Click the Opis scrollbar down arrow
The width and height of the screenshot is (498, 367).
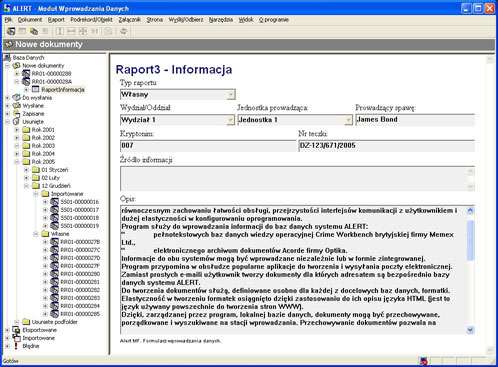(470, 330)
